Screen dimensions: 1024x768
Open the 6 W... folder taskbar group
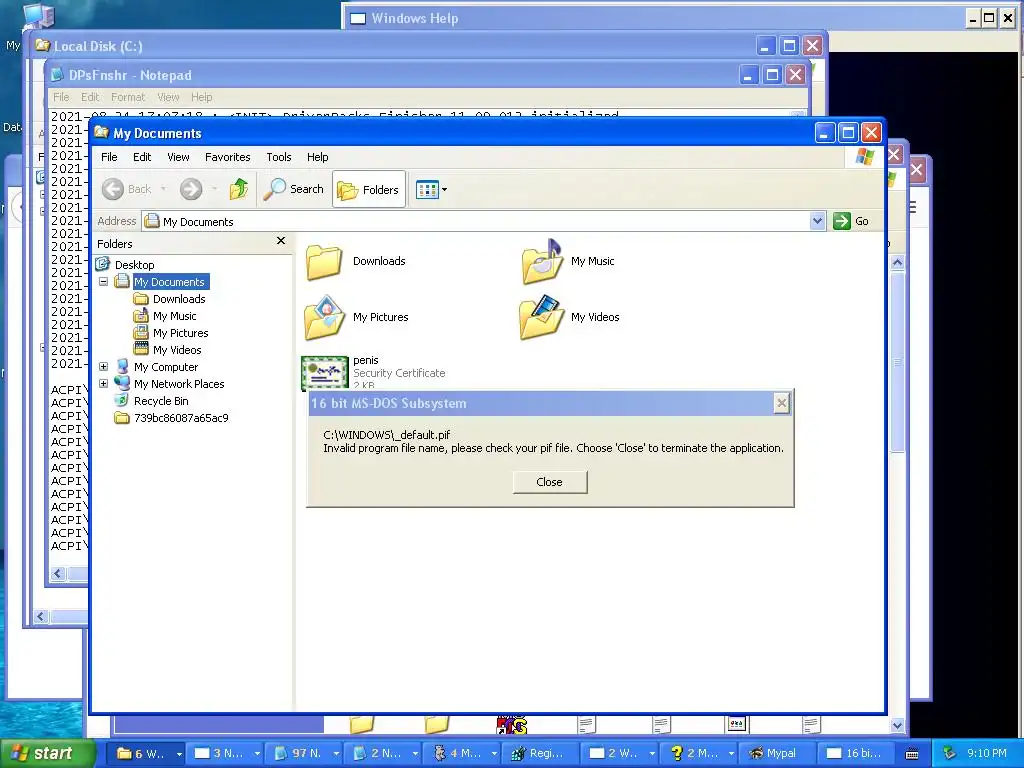pyautogui.click(x=145, y=754)
